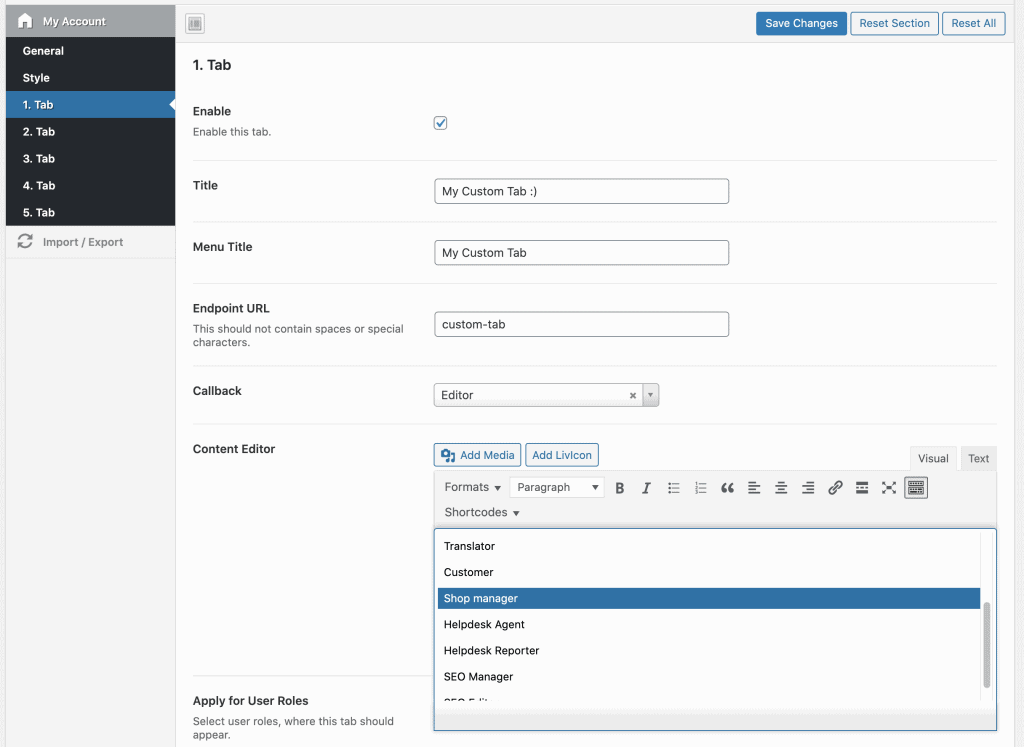1024x747 pixels.
Task: Focus the Endpoint URL input field
Action: point(581,325)
